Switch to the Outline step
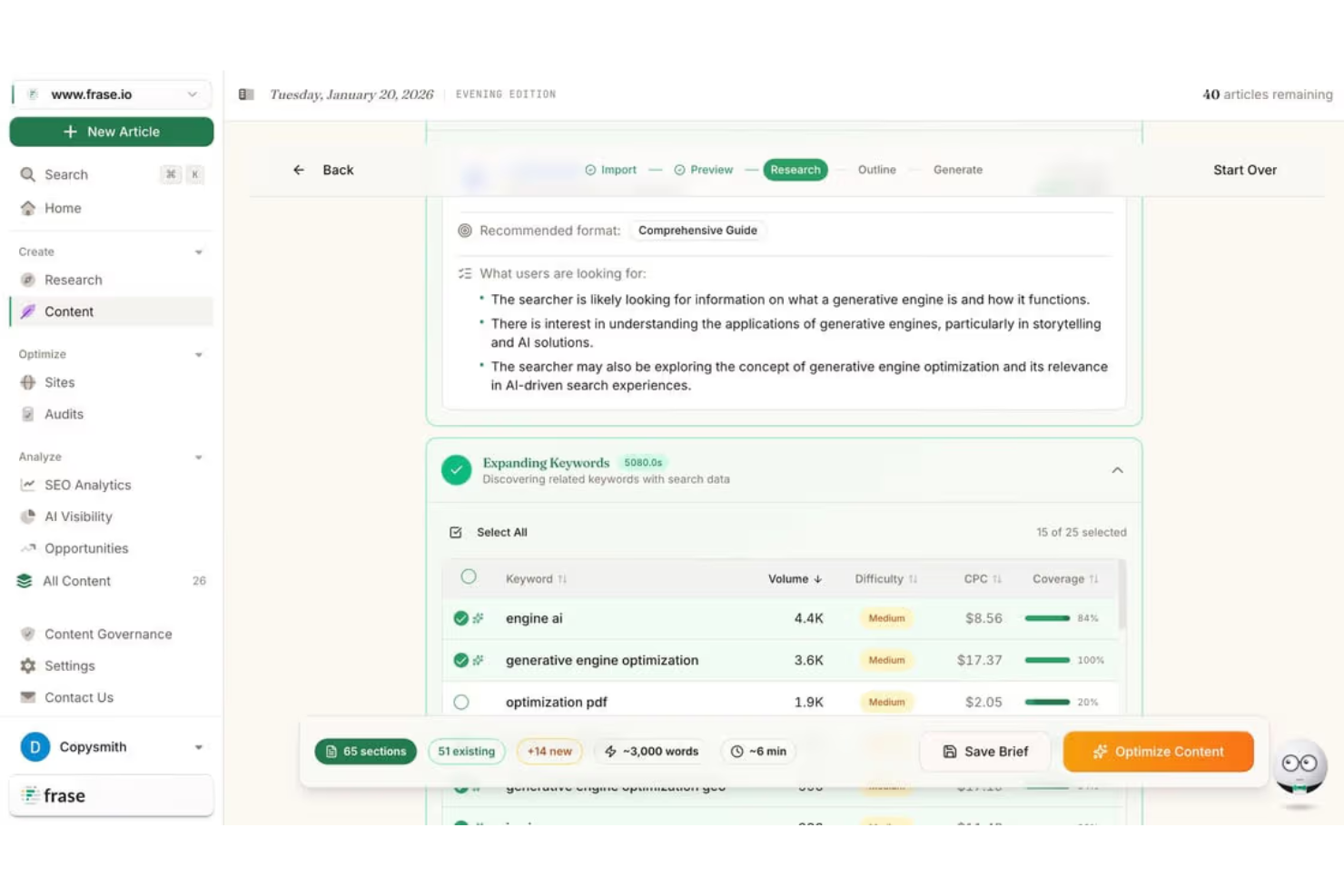 (876, 170)
